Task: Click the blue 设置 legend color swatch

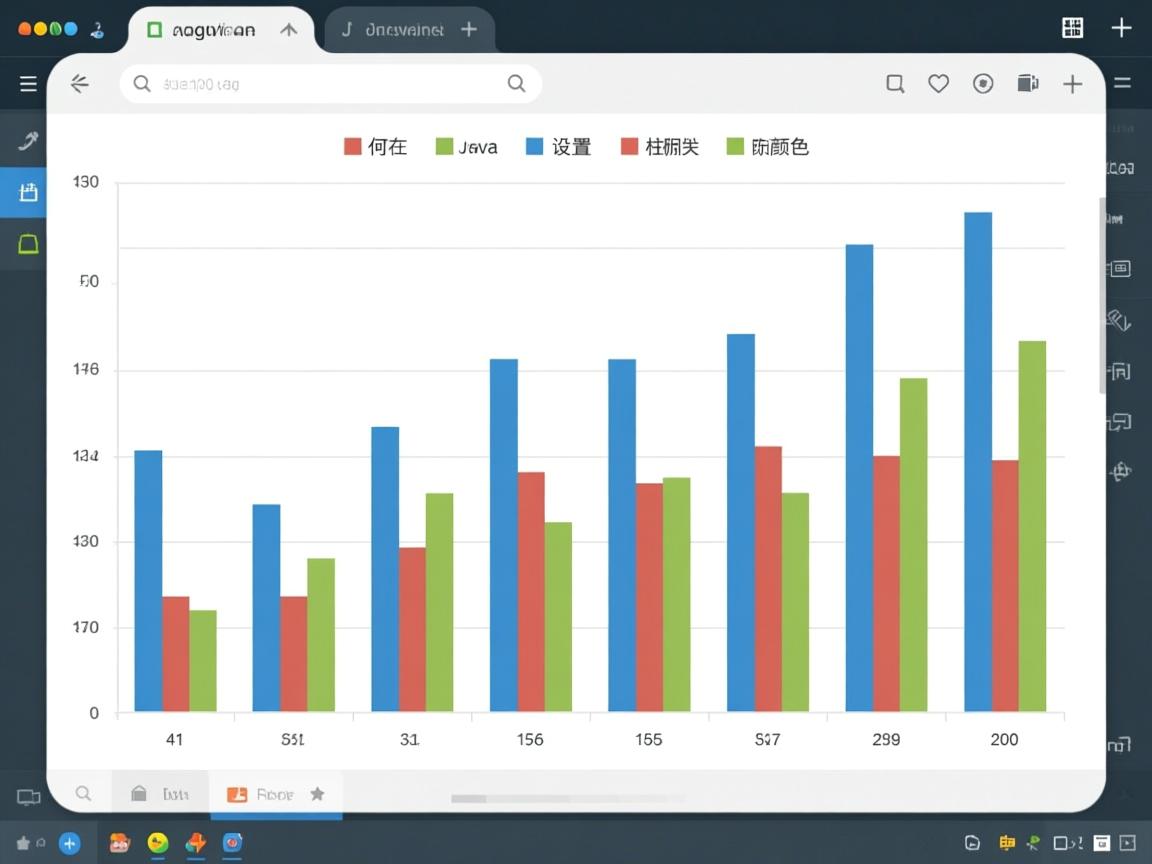Action: coord(534,147)
